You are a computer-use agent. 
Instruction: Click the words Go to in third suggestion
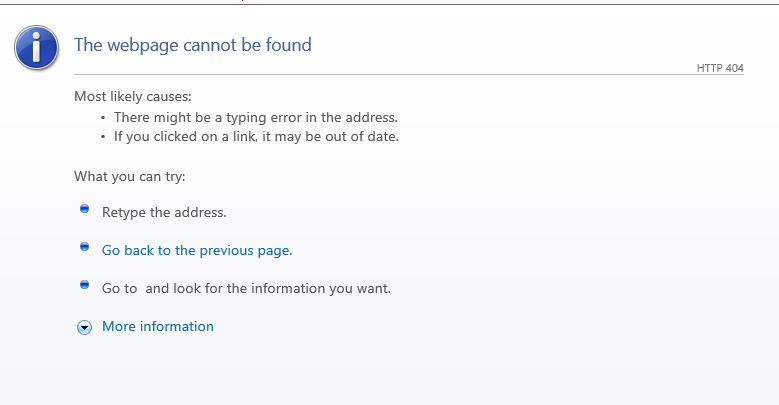coord(119,288)
